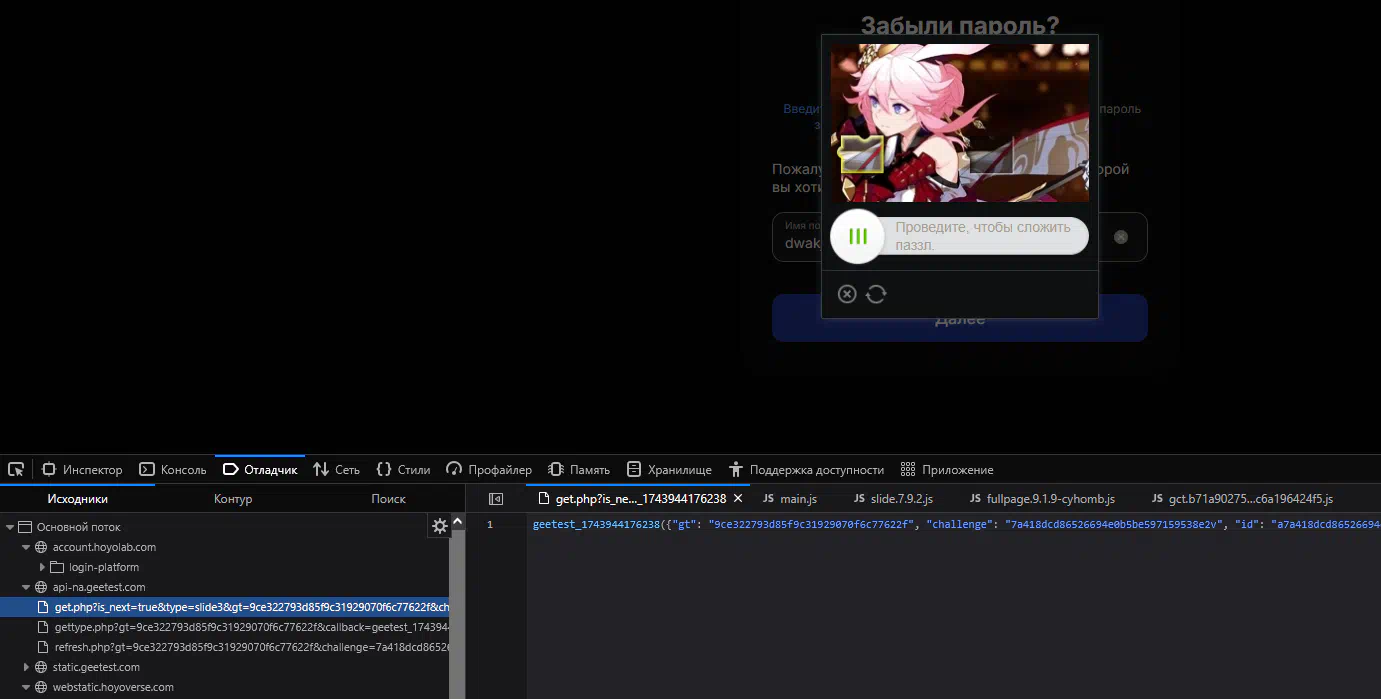This screenshot has width=1381, height=699.
Task: Select the Отладчик devtools tab
Action: point(260,469)
